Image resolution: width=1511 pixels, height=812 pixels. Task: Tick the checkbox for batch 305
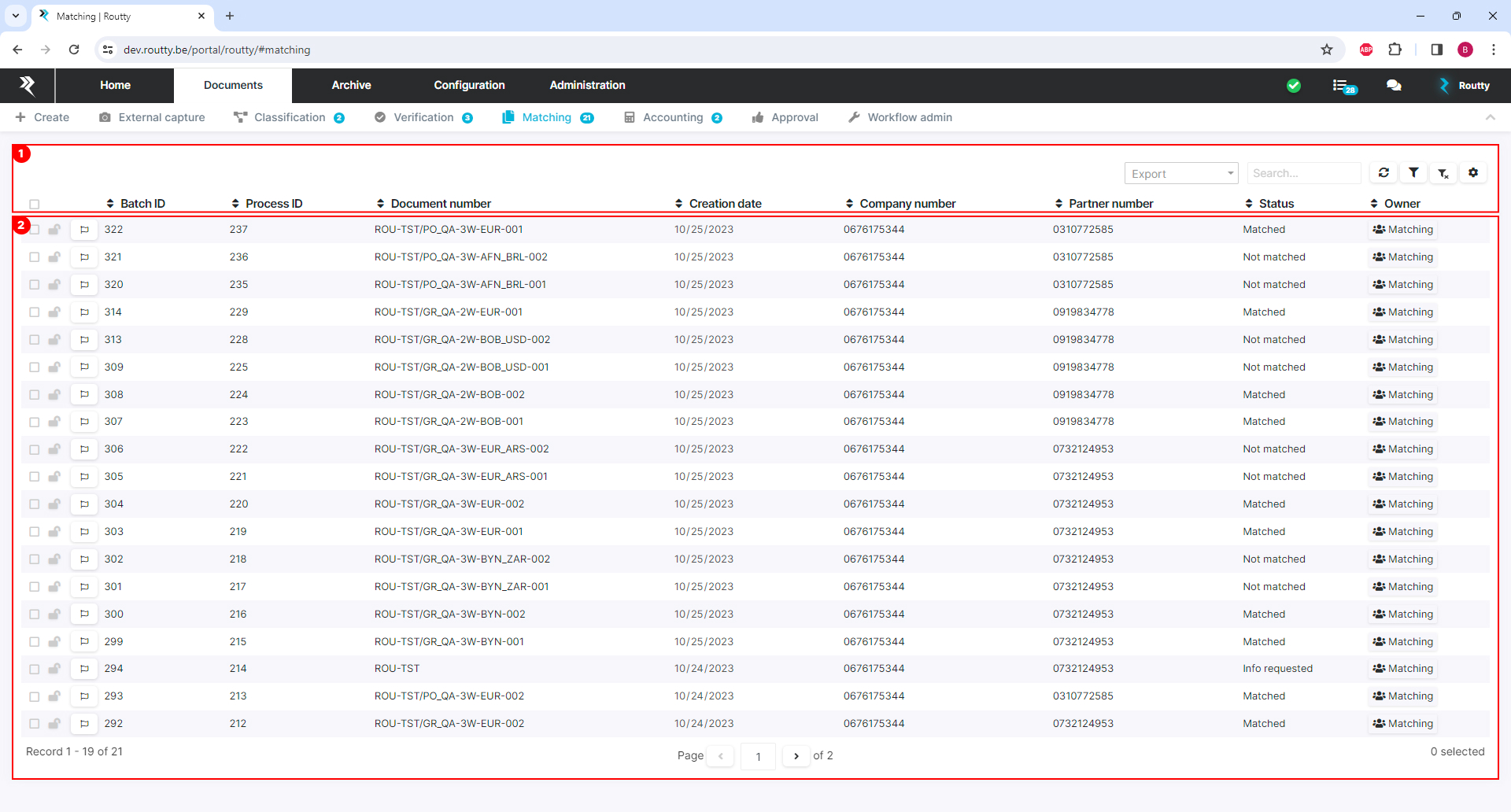tap(34, 477)
